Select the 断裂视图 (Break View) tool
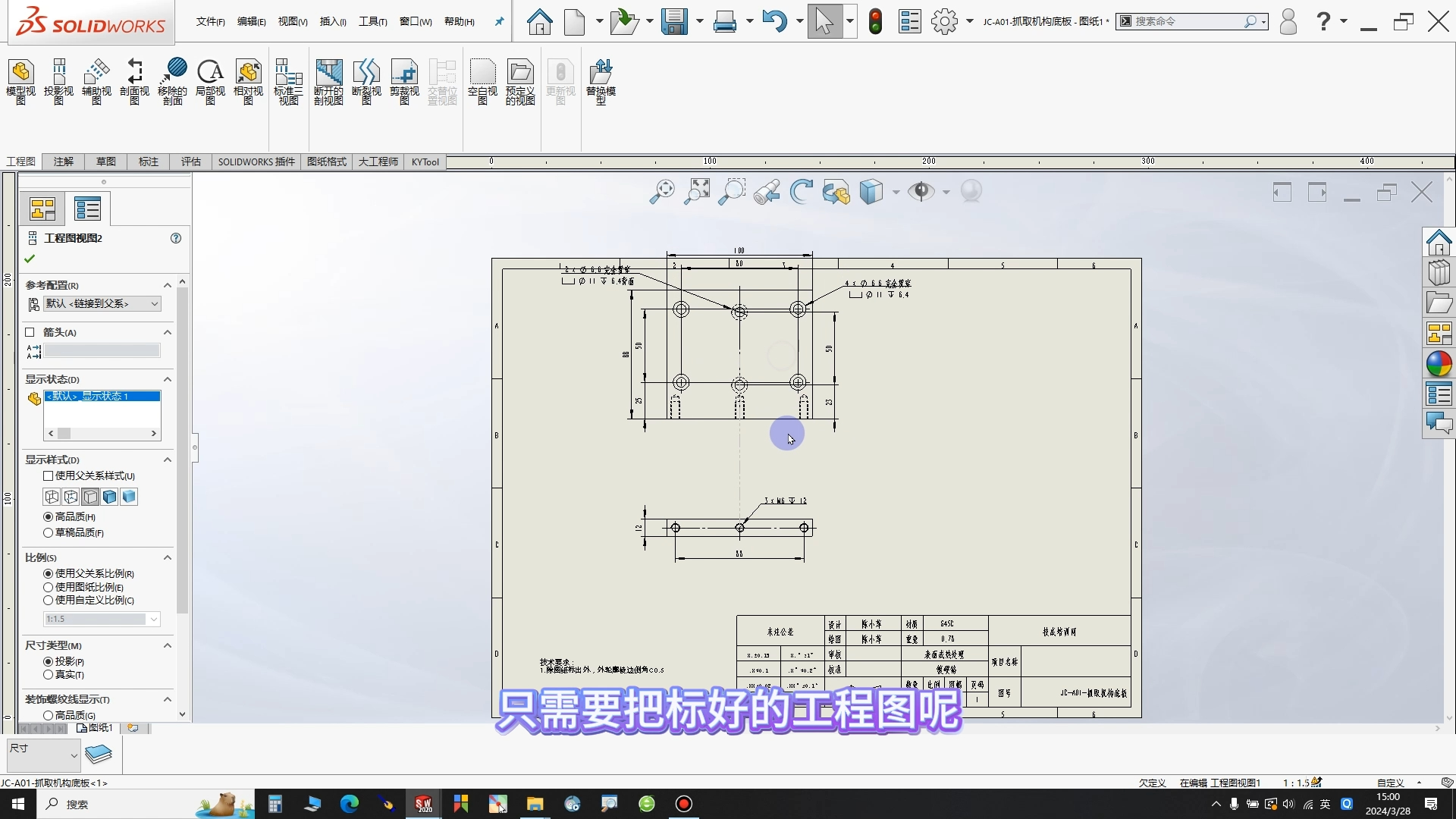 pyautogui.click(x=366, y=80)
